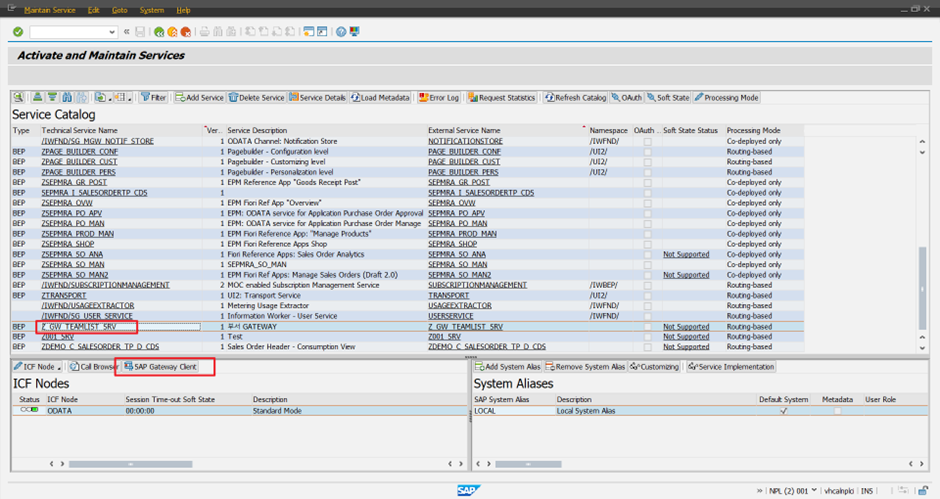Toggle OAuth checkbox for SEPMRA_SHOP row
940x499 pixels.
[x=647, y=244]
